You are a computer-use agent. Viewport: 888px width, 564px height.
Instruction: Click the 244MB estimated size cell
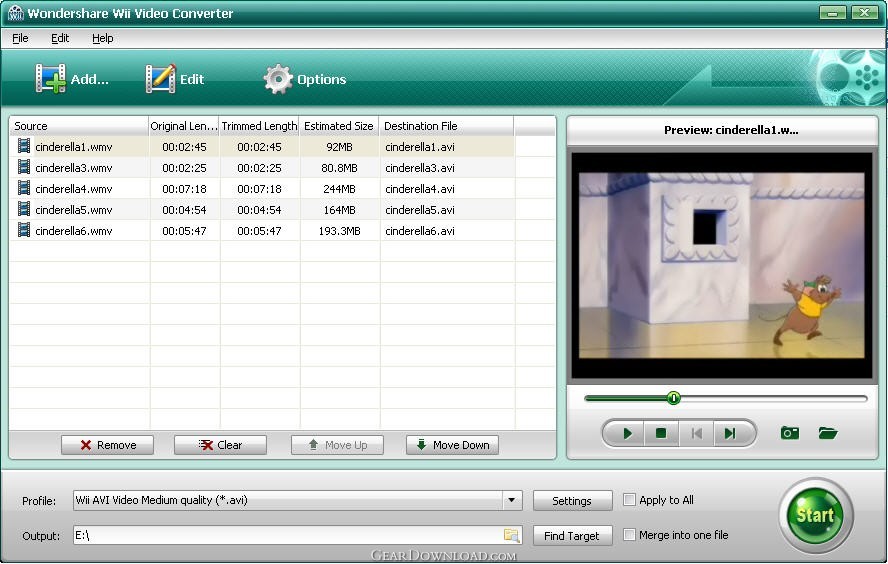coord(339,189)
